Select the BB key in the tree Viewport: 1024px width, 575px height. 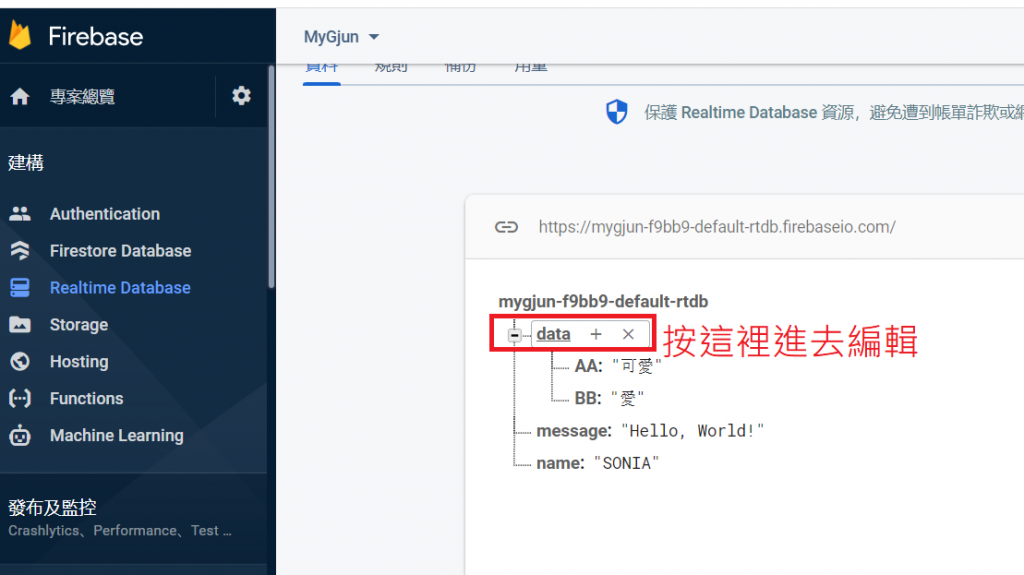point(588,398)
